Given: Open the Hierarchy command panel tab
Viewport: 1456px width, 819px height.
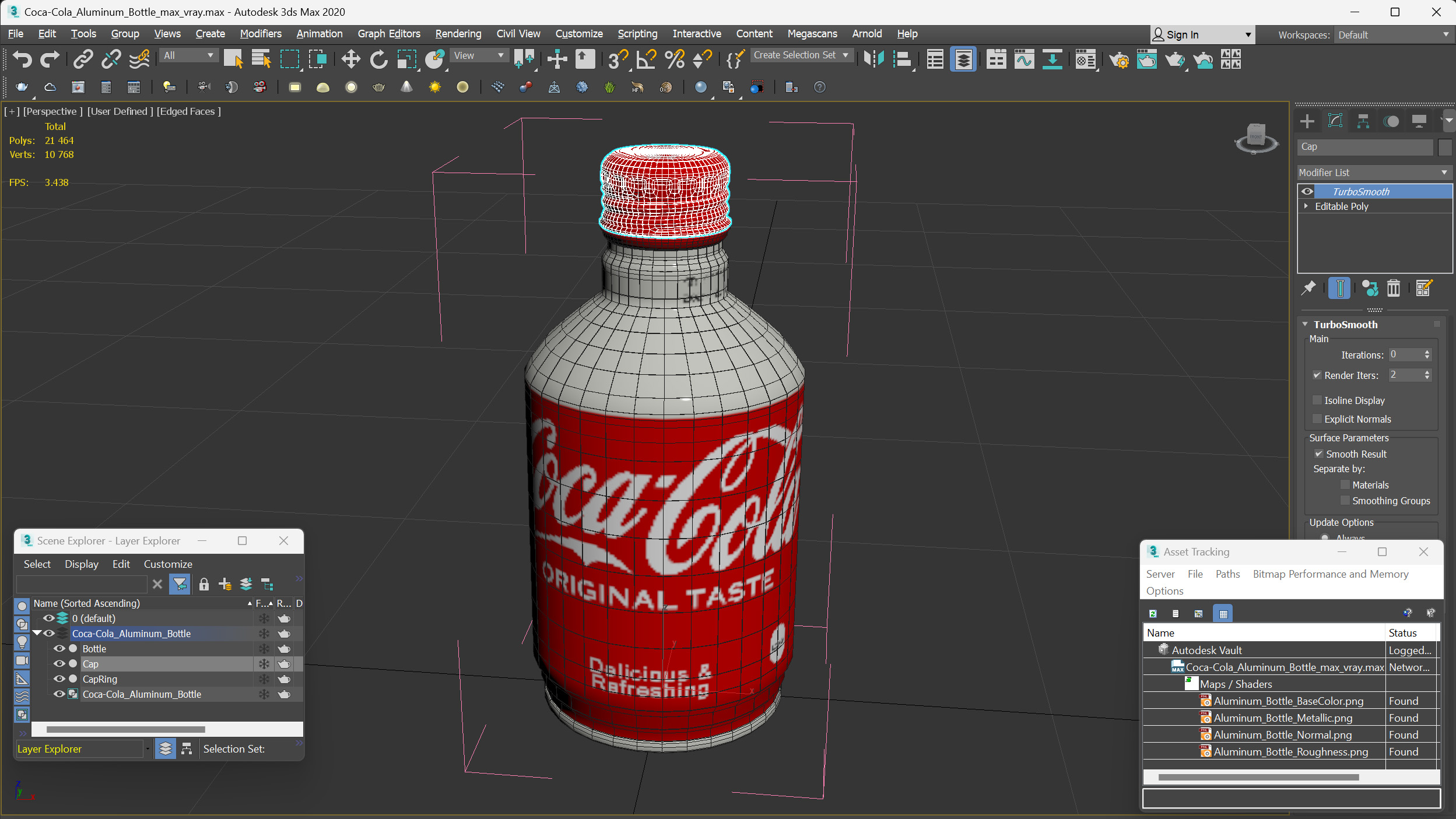Looking at the screenshot, I should [x=1363, y=121].
